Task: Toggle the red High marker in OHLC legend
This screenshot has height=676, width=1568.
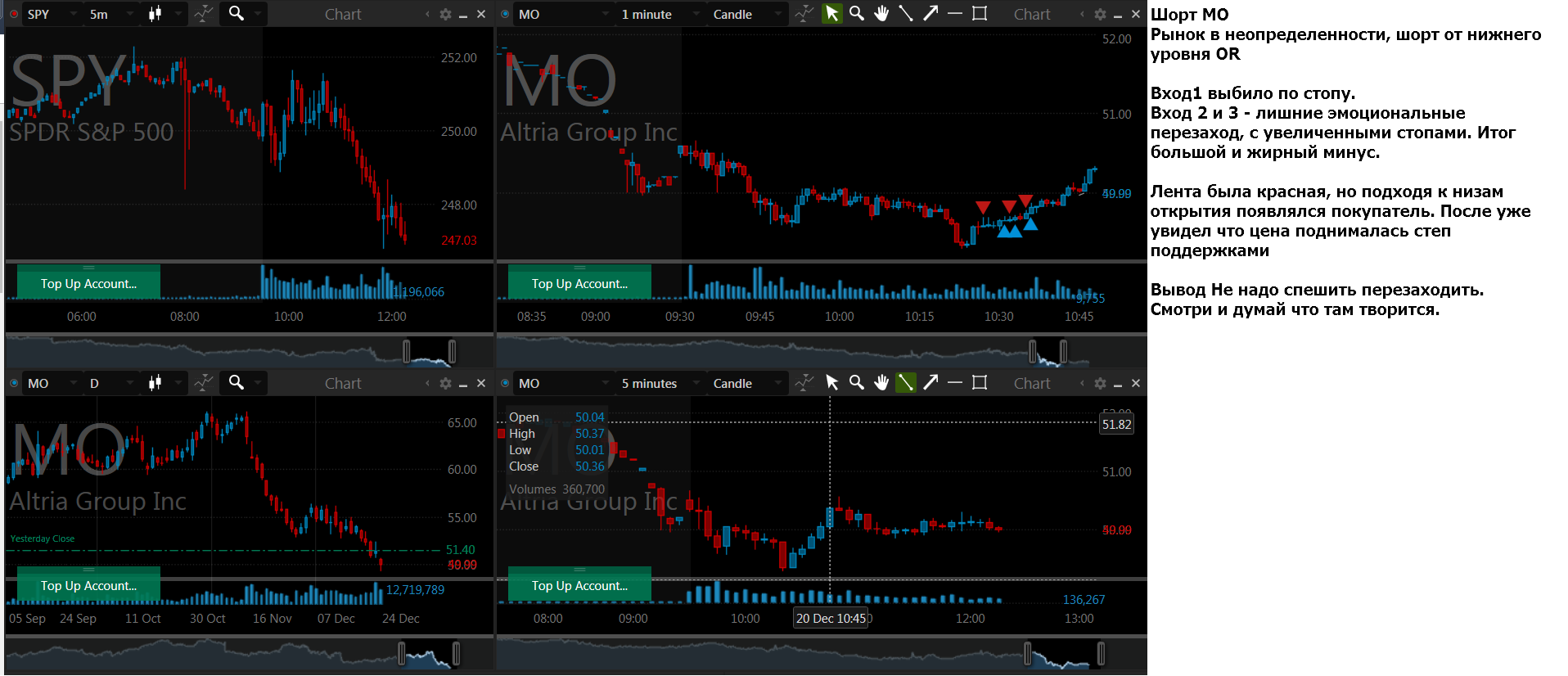Action: 502,434
